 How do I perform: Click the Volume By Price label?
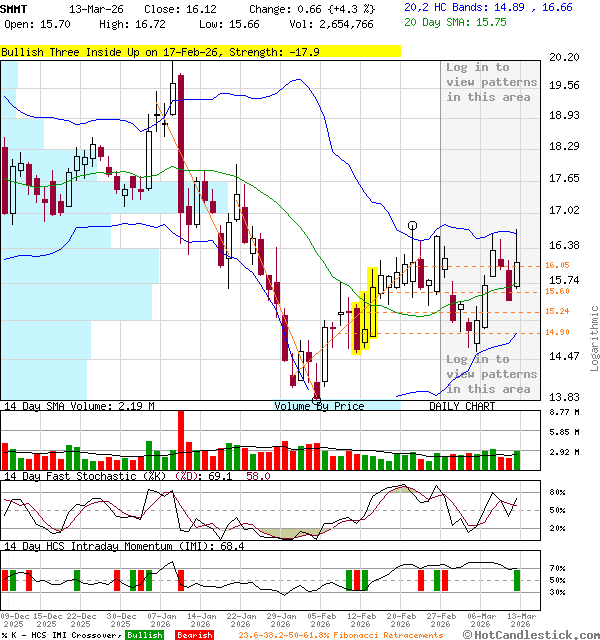pos(319,406)
